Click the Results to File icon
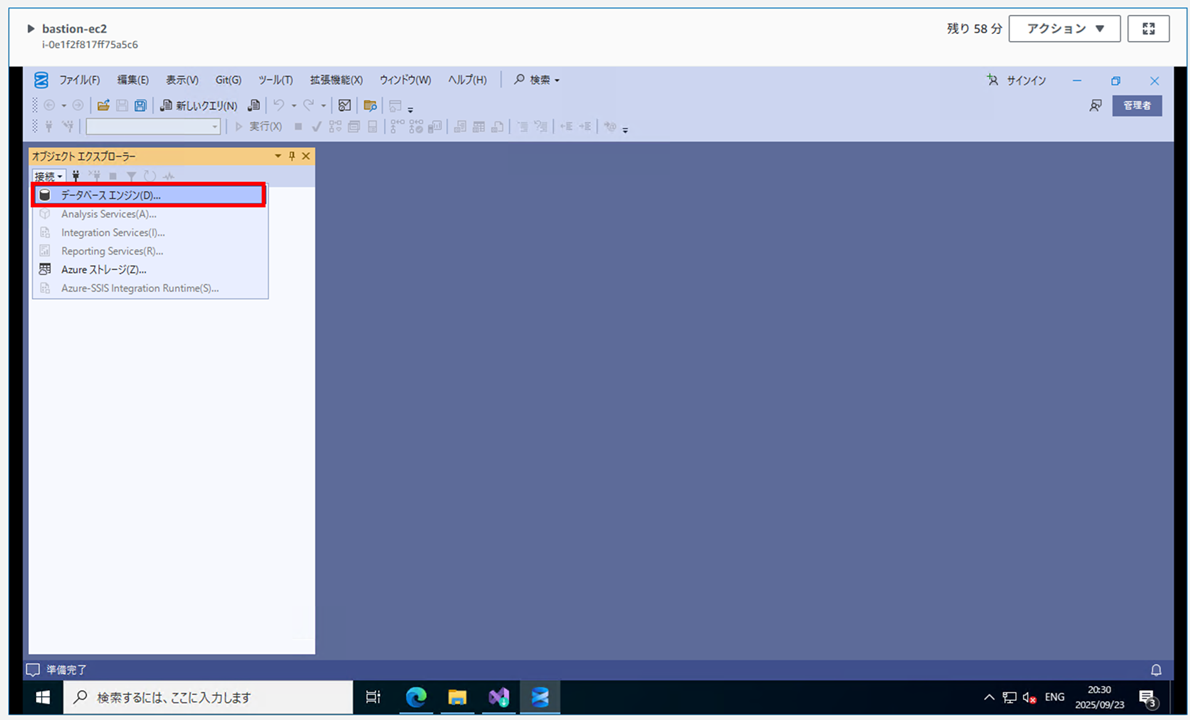Image resolution: width=1190 pixels, height=720 pixels. 497,127
